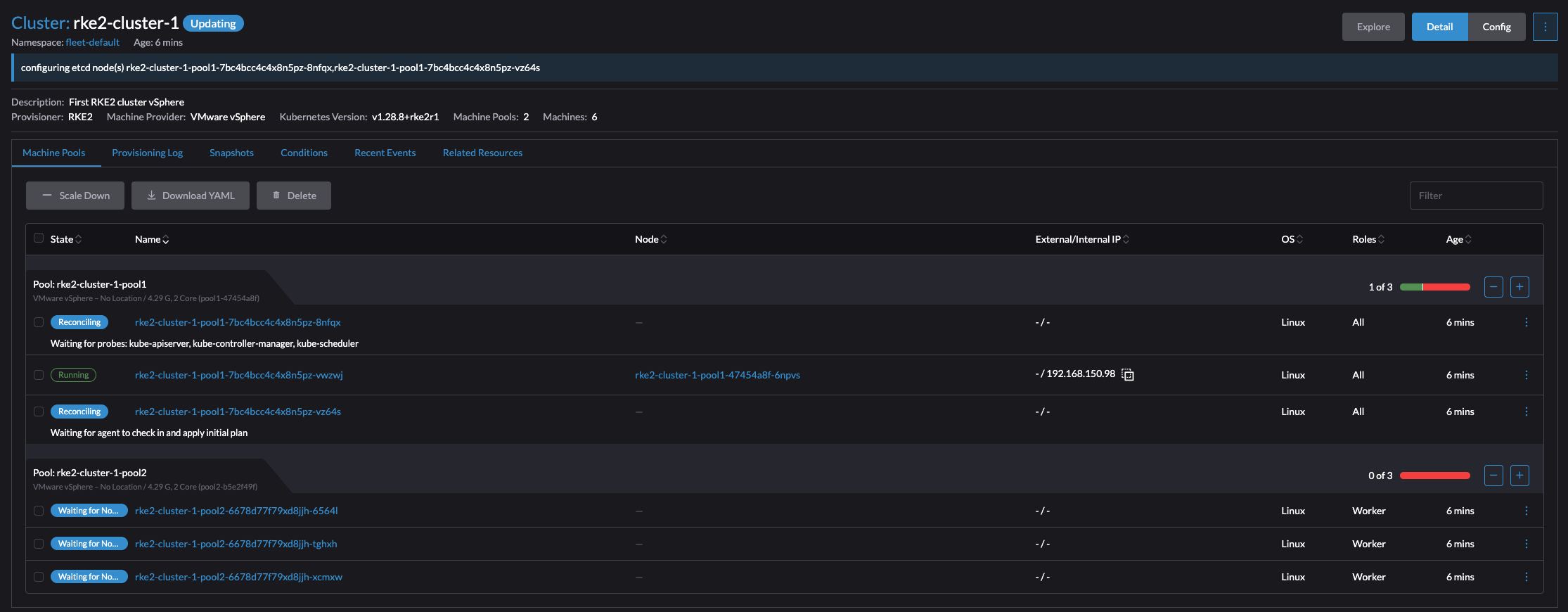1568x612 pixels.
Task: Open machine rke2-cluster-1-pool2-6678d77f79xd8jjh-tghxh
Action: tap(236, 544)
